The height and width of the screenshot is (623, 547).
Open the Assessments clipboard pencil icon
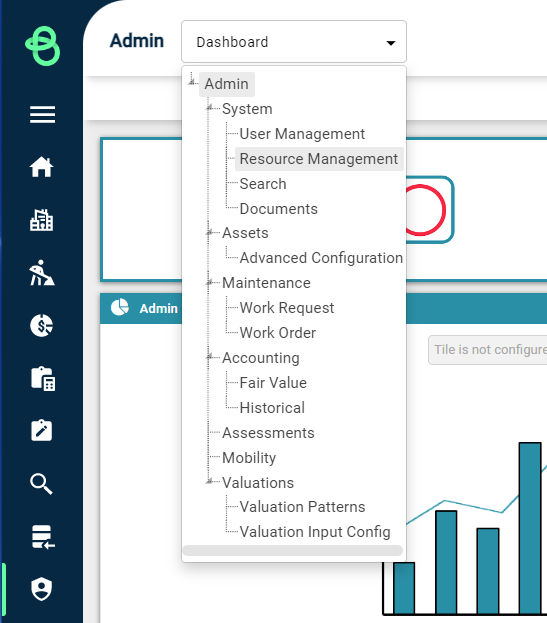tap(42, 430)
